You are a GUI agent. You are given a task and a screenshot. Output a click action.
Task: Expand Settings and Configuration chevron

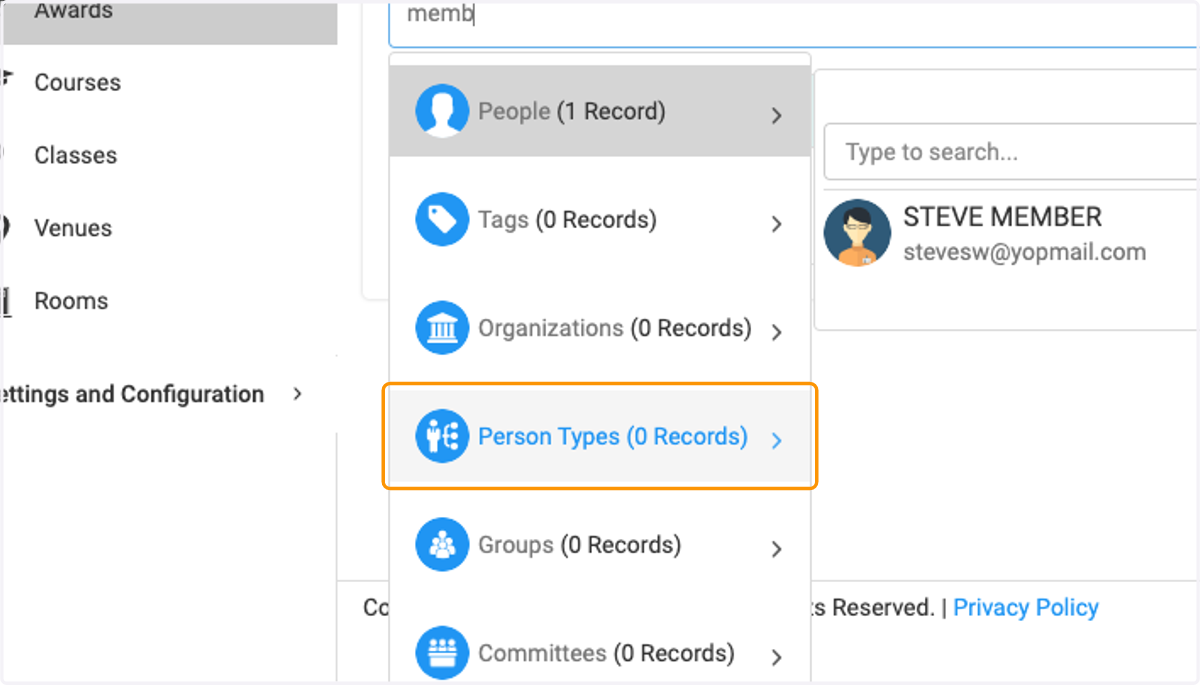(x=297, y=394)
